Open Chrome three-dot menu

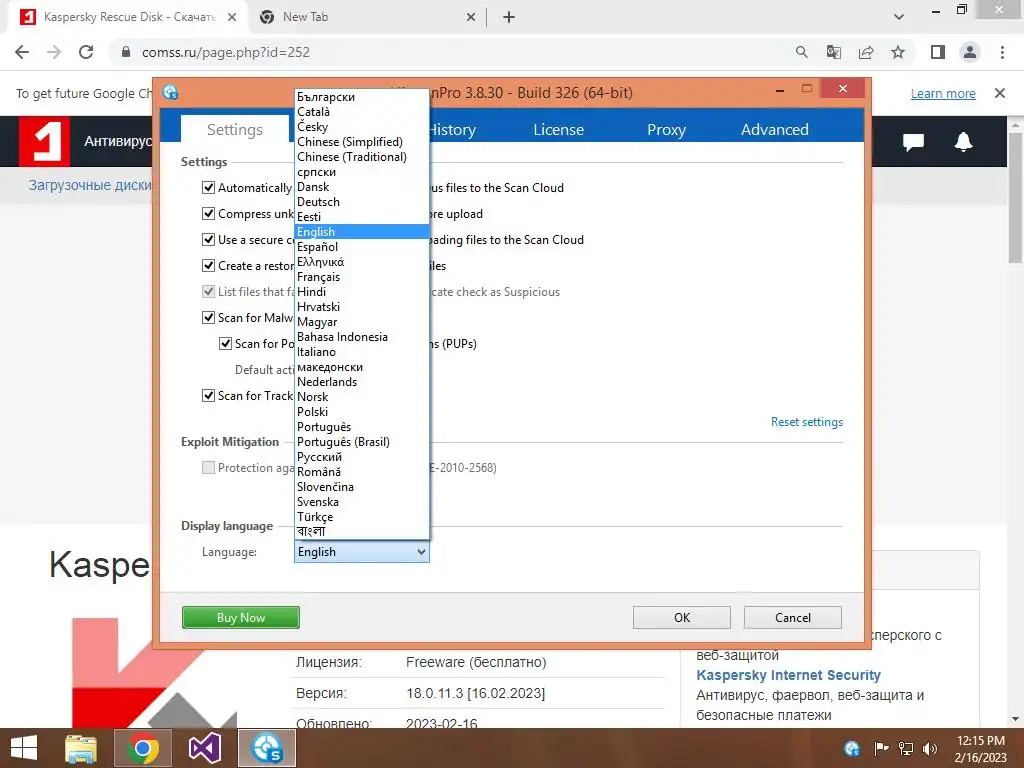1002,52
